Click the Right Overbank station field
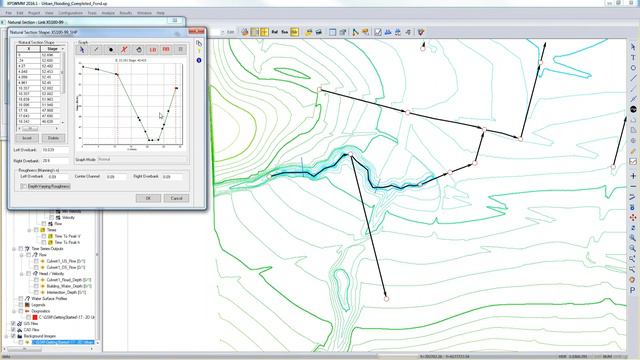The width and height of the screenshot is (640, 360). coord(55,161)
